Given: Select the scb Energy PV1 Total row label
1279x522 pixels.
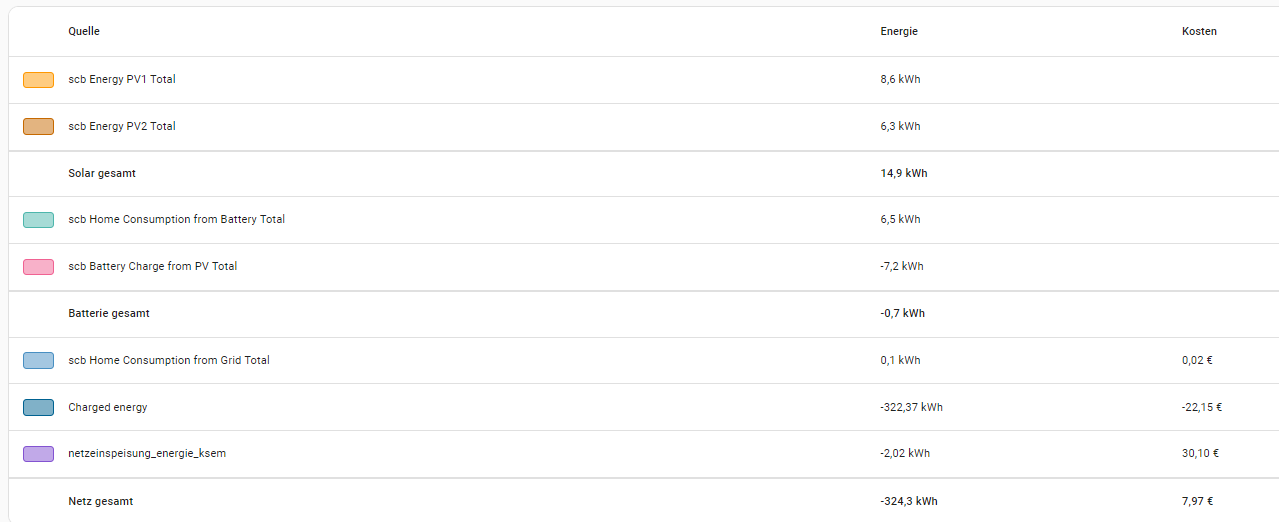Looking at the screenshot, I should 122,80.
